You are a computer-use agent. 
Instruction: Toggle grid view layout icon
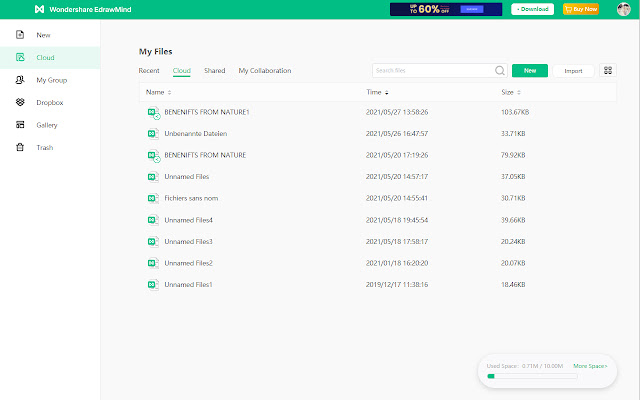point(608,71)
